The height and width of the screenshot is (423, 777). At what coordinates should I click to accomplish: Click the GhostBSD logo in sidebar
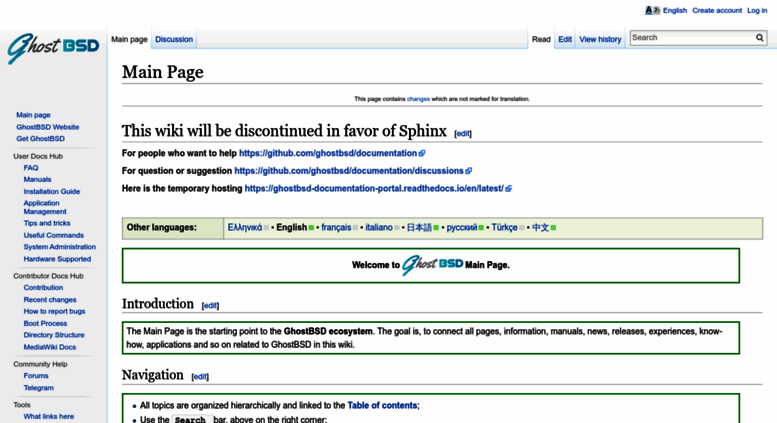pos(53,48)
